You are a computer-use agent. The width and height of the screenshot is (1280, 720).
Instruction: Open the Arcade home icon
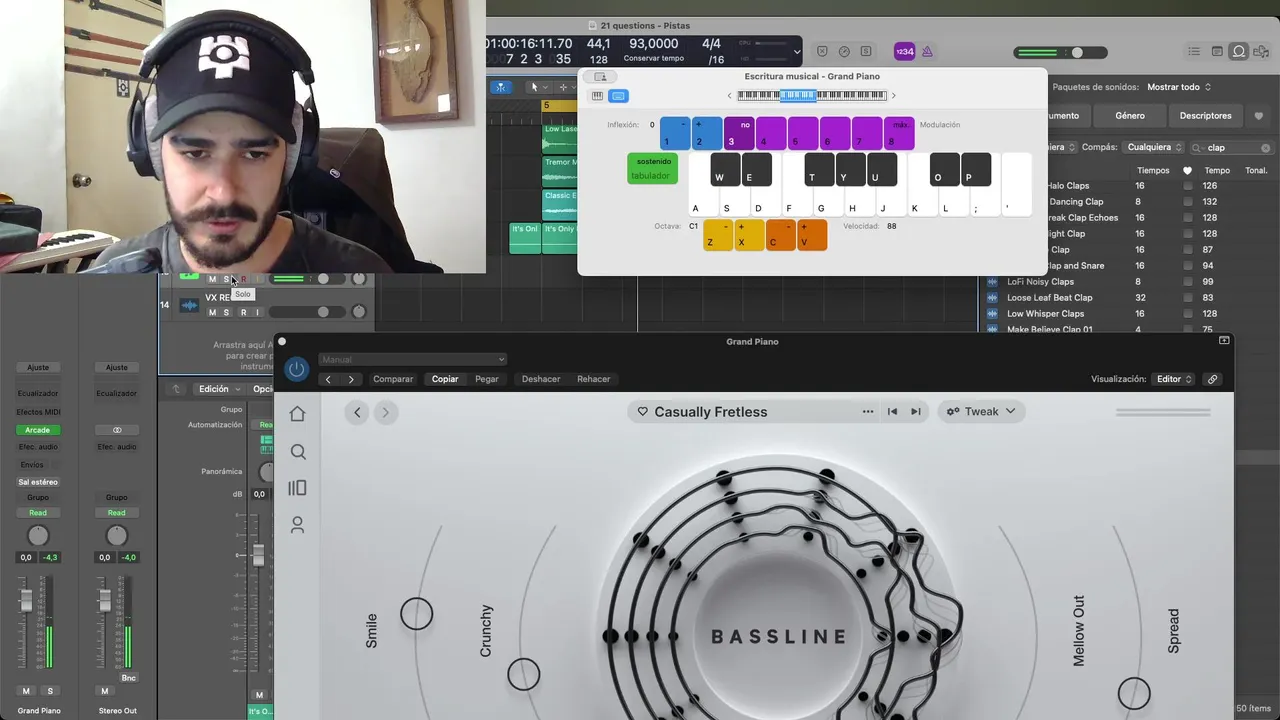[x=297, y=414]
